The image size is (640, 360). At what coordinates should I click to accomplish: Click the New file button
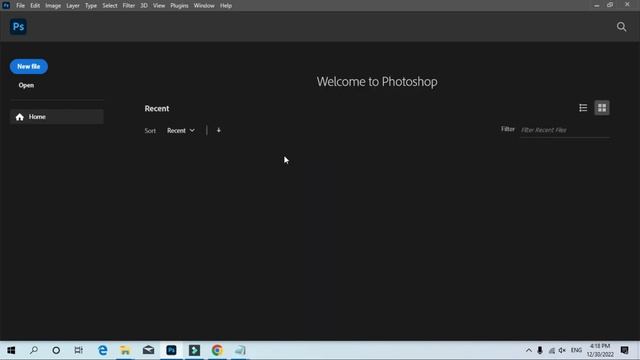pyautogui.click(x=29, y=67)
